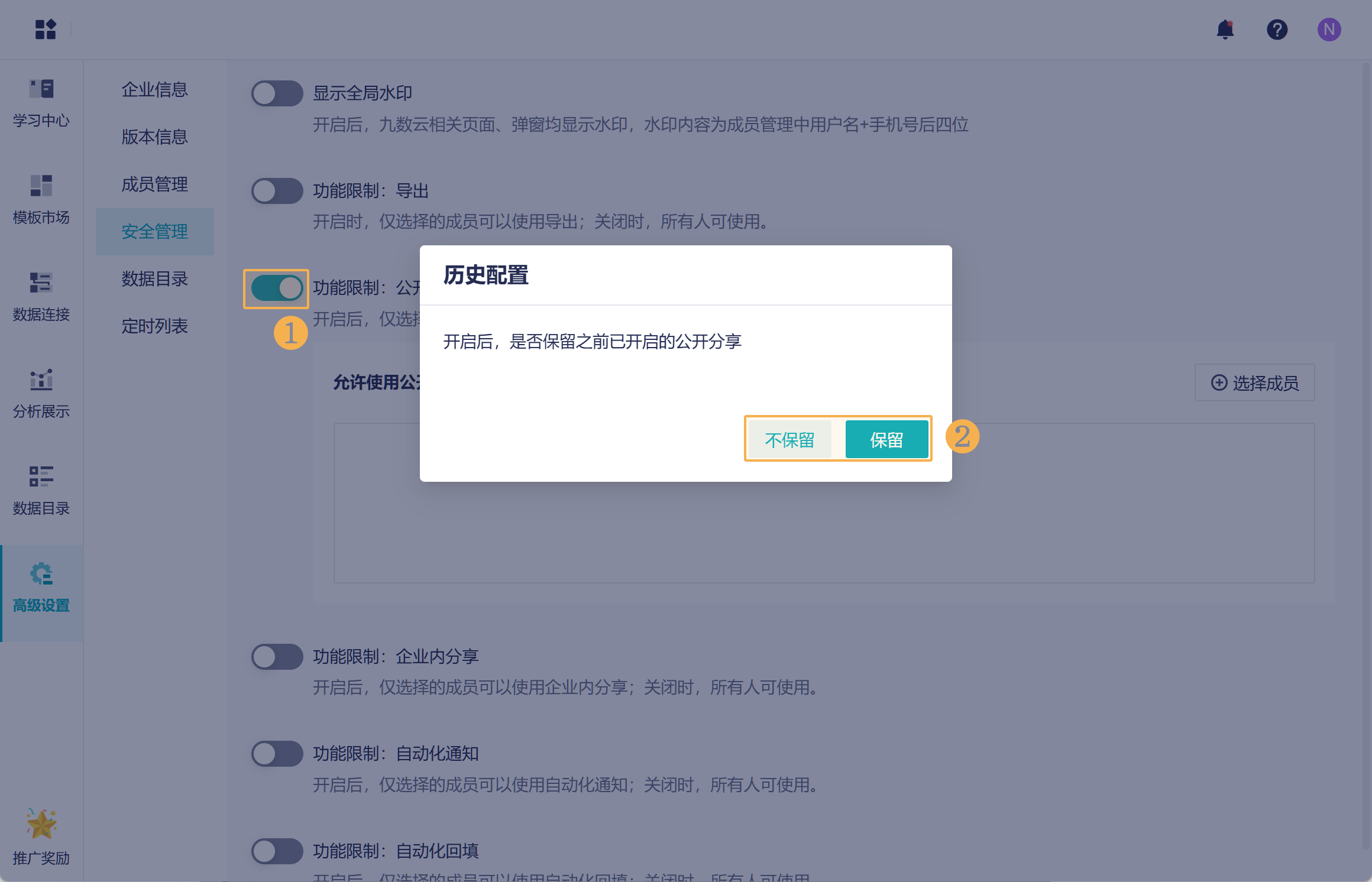The image size is (1372, 882).
Task: Open the app grid icon at top-left
Action: [x=45, y=29]
